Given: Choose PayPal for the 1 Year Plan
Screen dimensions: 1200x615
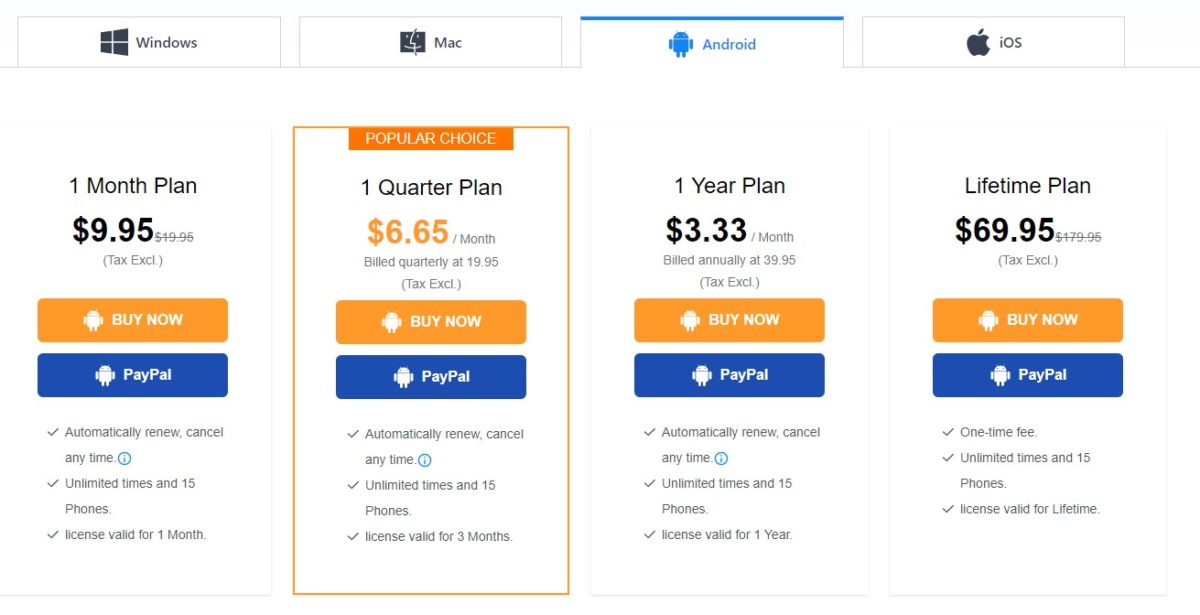Looking at the screenshot, I should click(729, 375).
